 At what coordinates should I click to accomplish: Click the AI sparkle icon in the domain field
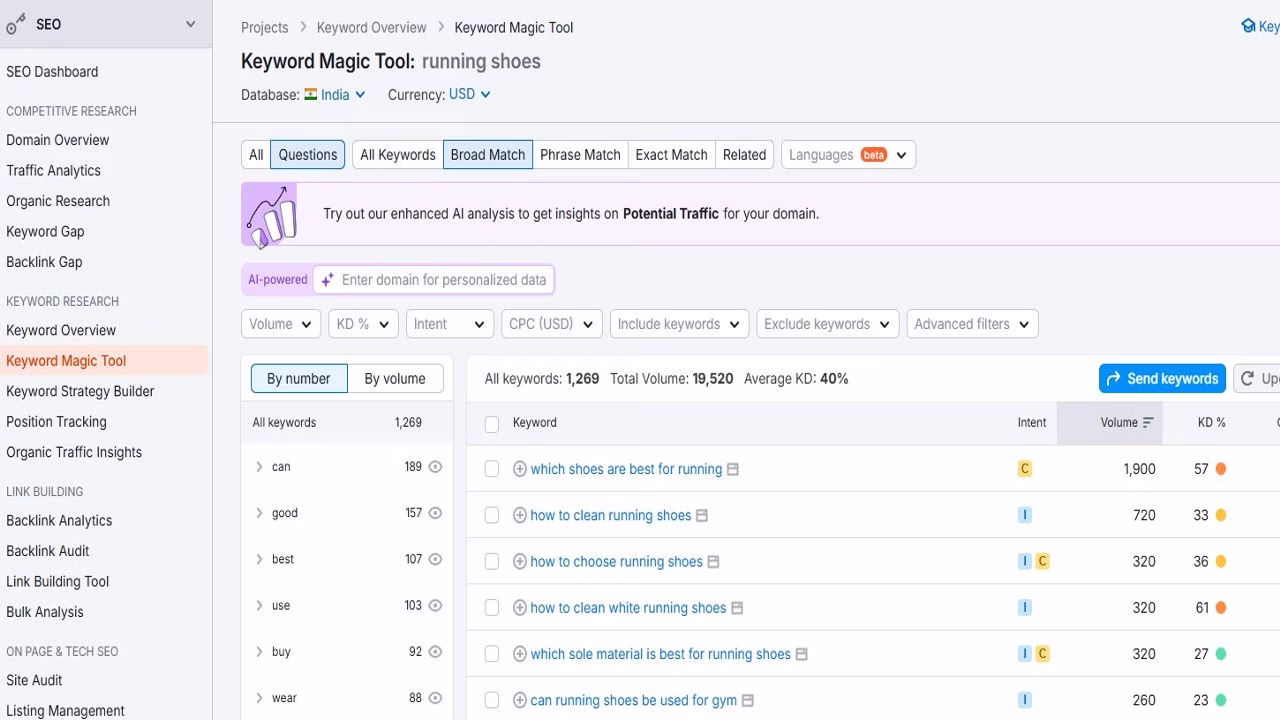pos(327,279)
